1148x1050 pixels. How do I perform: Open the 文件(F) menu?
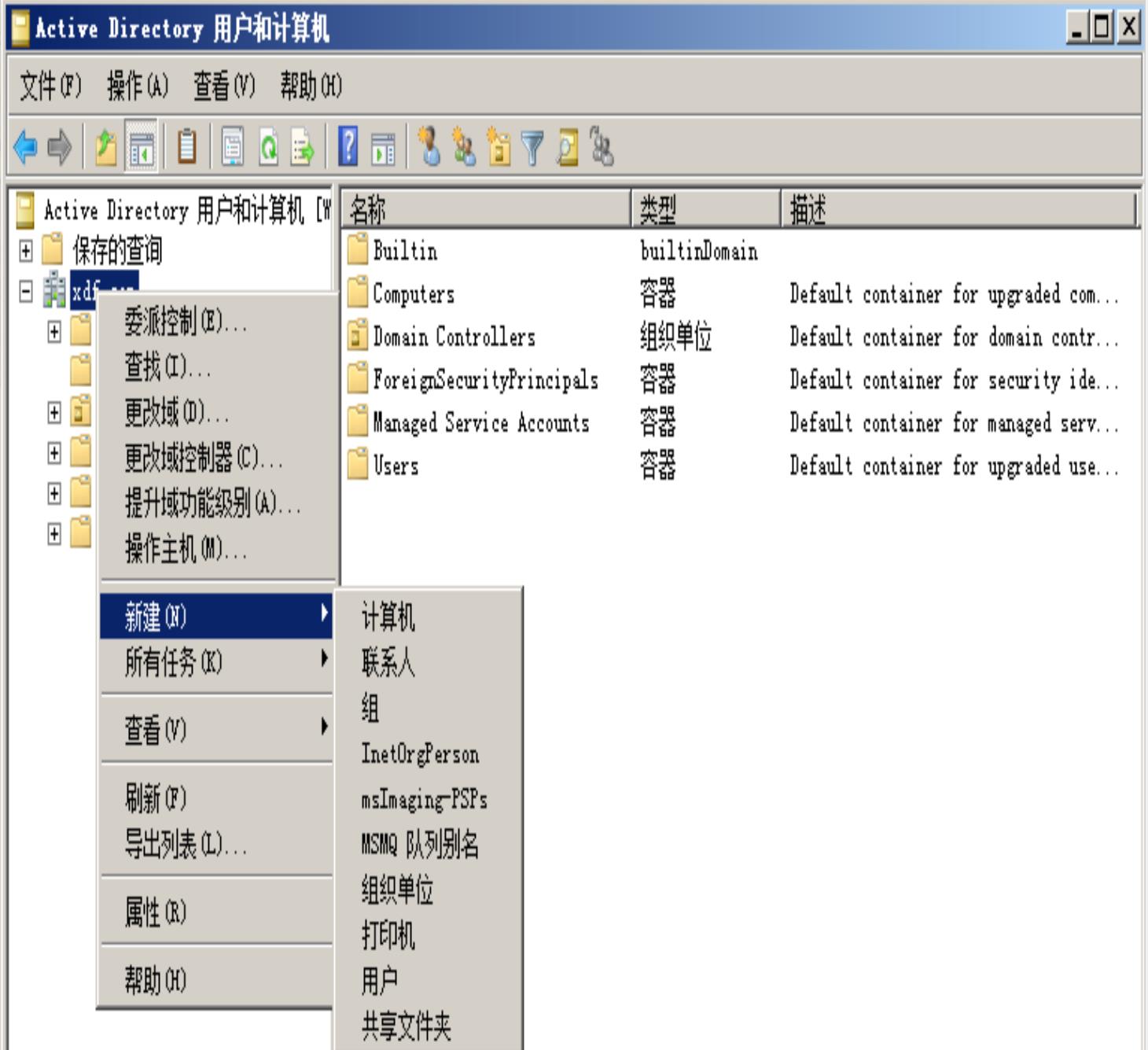pos(50,86)
